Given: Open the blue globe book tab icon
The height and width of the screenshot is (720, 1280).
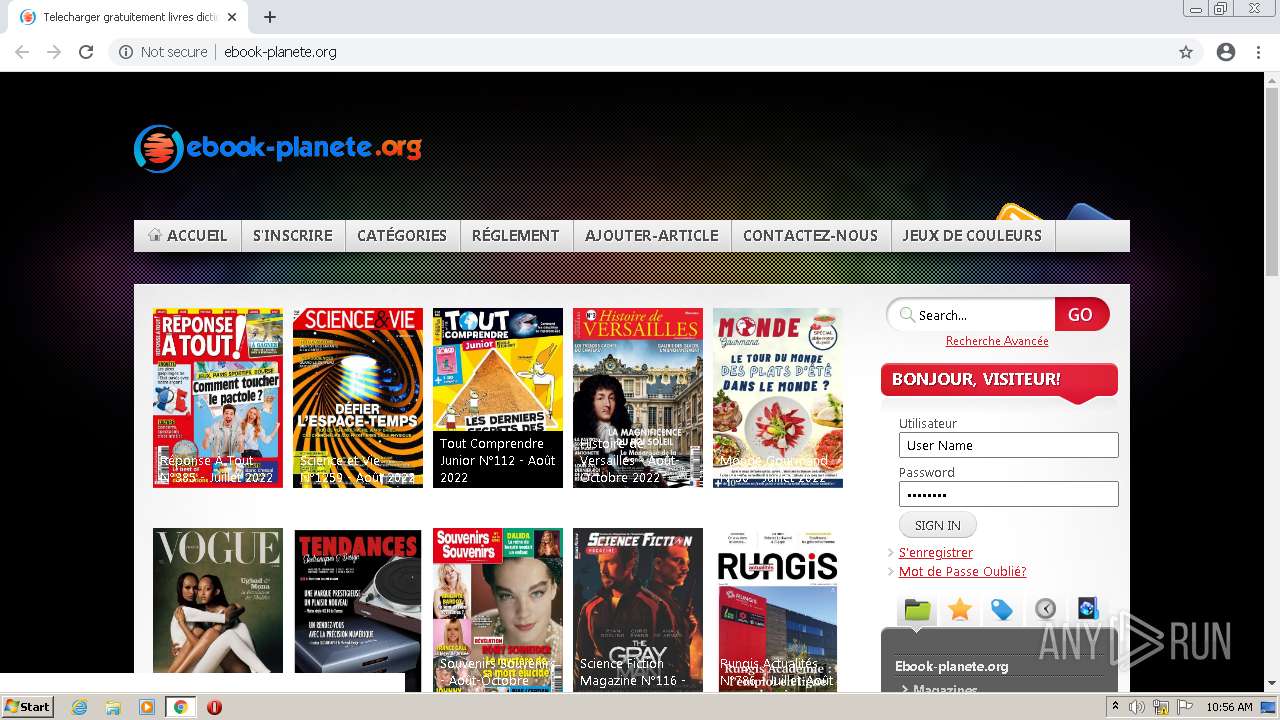Looking at the screenshot, I should point(1088,608).
